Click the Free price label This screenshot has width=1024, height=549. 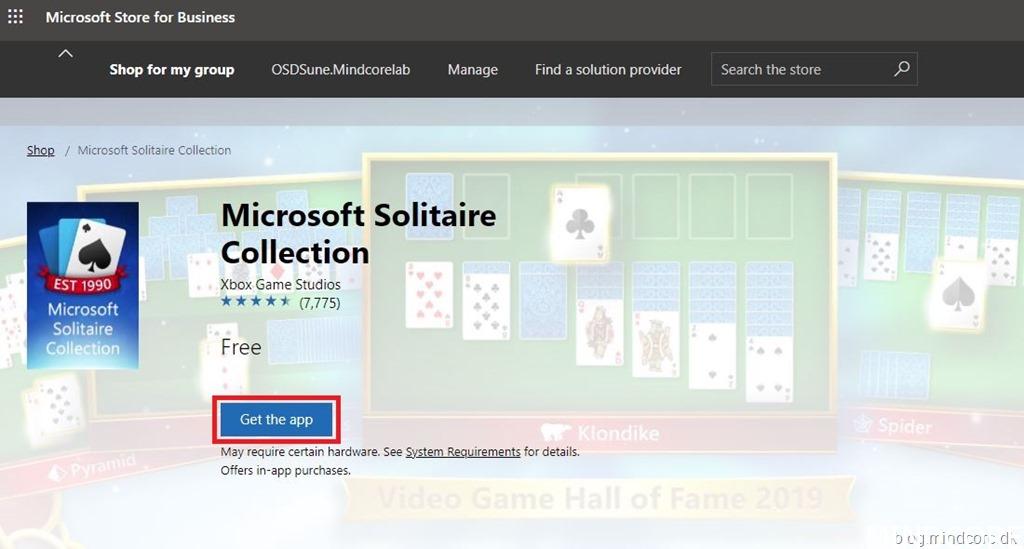point(241,347)
